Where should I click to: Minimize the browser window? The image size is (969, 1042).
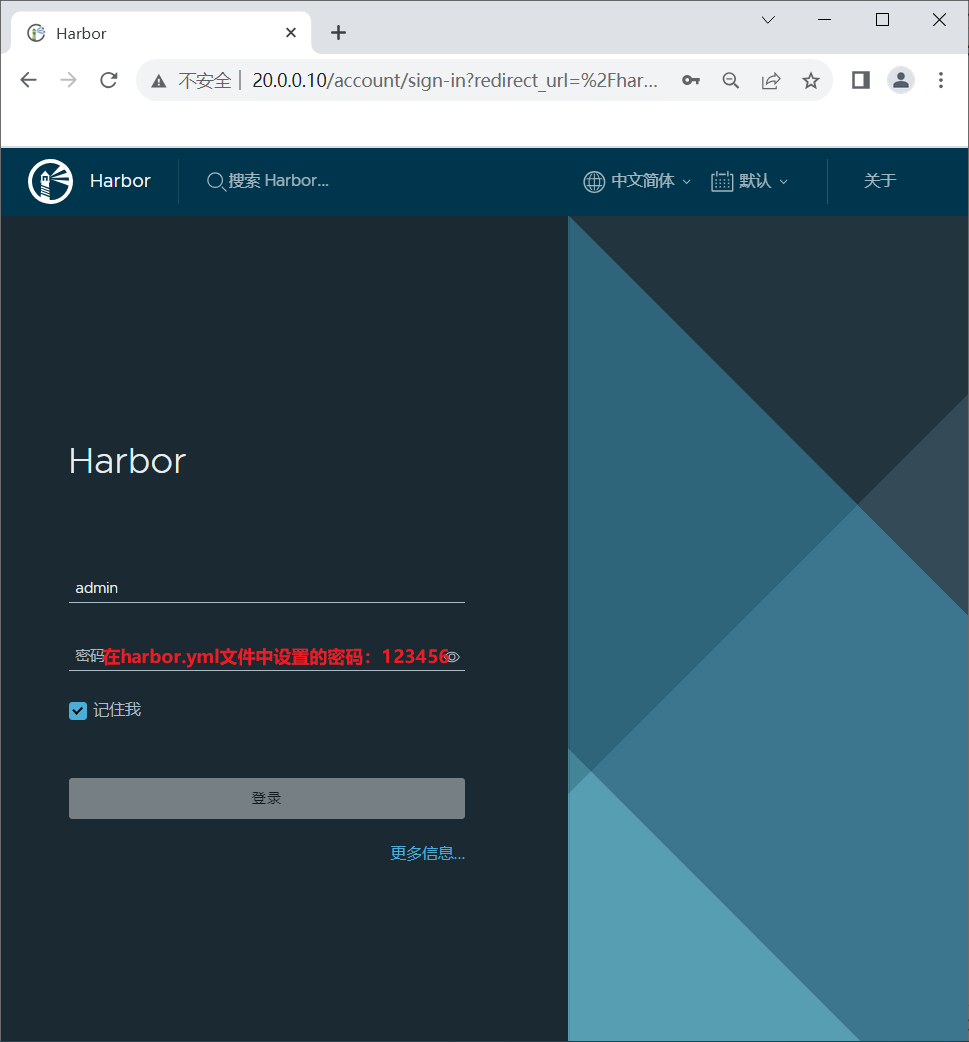(825, 20)
